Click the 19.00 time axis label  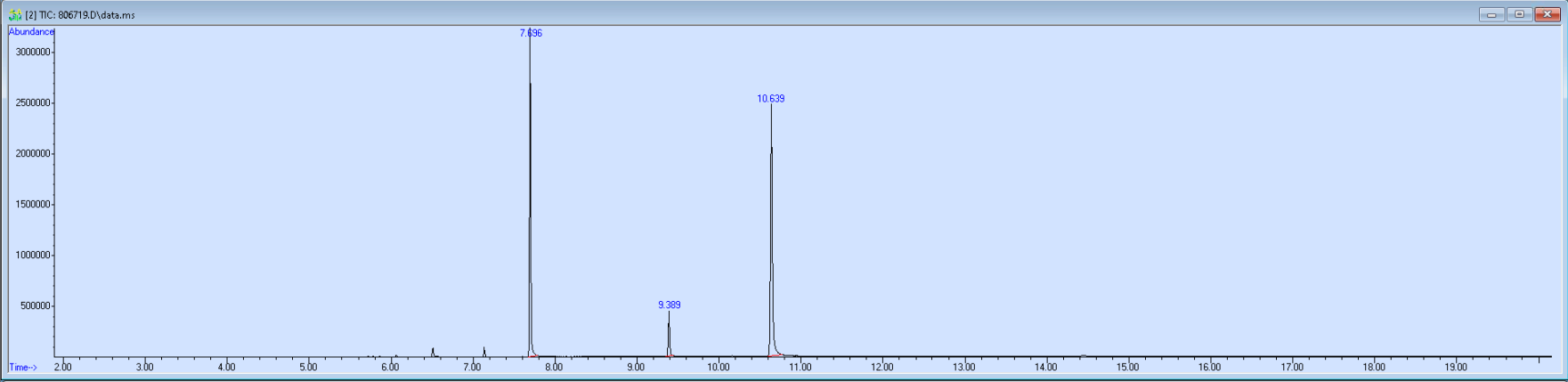point(1455,367)
